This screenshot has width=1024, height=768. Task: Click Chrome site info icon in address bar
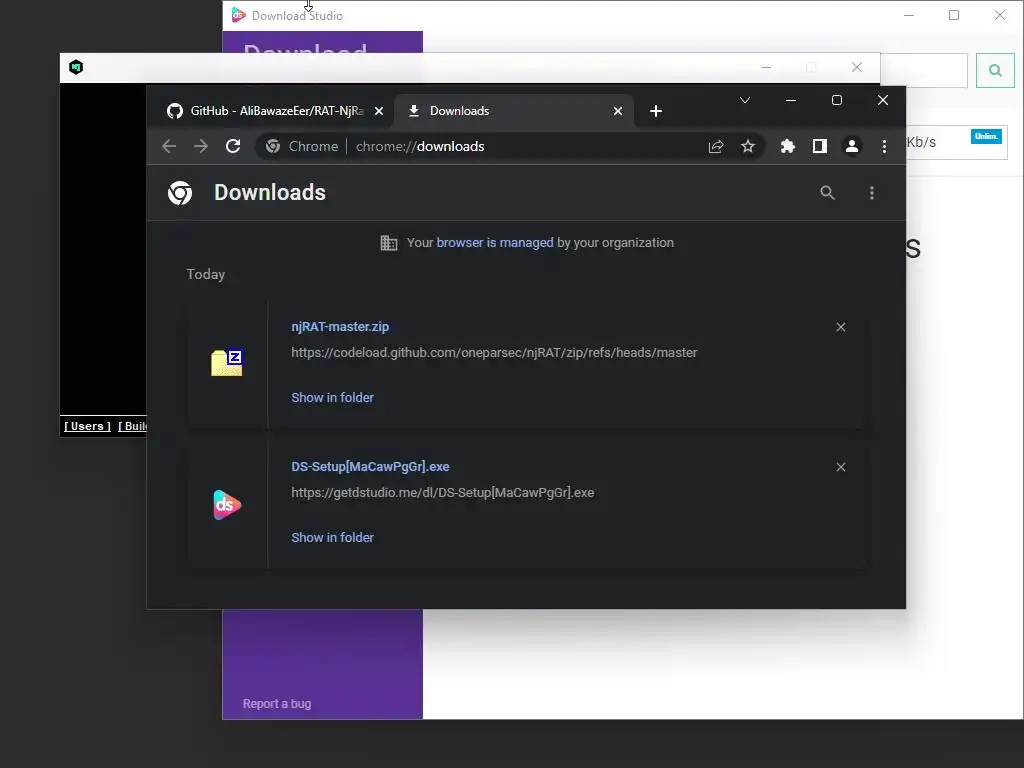[x=272, y=146]
